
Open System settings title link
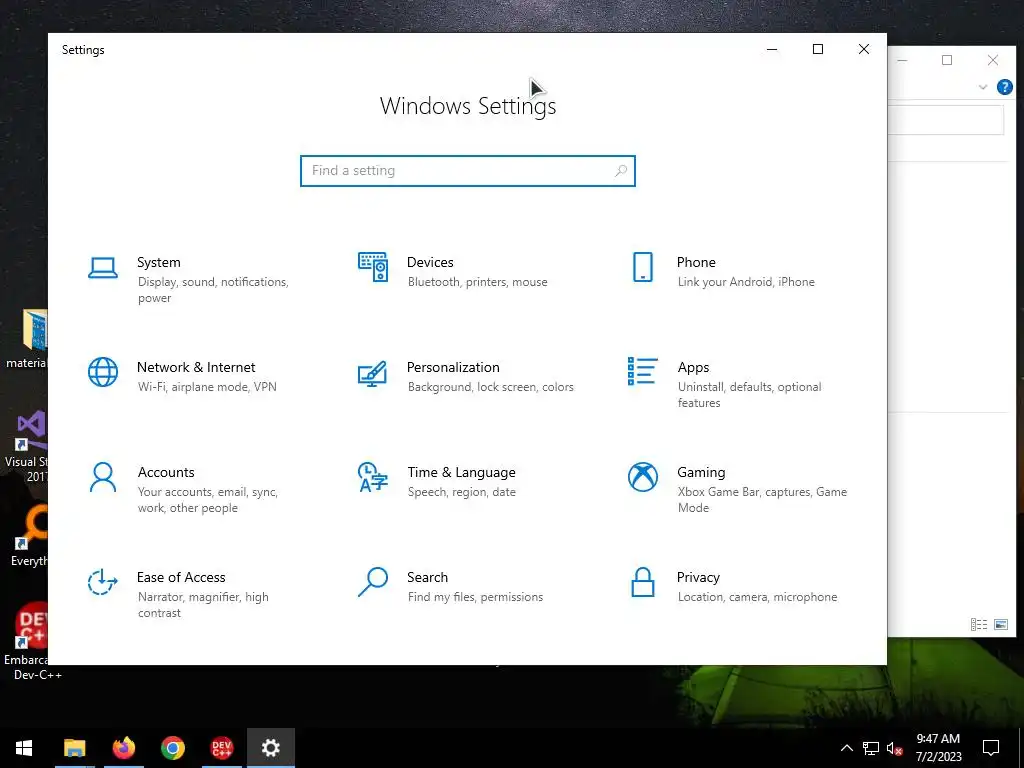(159, 262)
